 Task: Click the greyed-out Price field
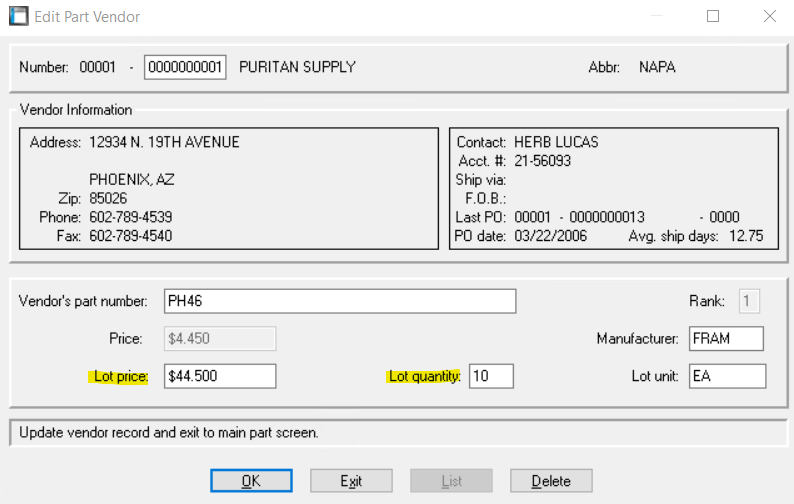pos(219,339)
